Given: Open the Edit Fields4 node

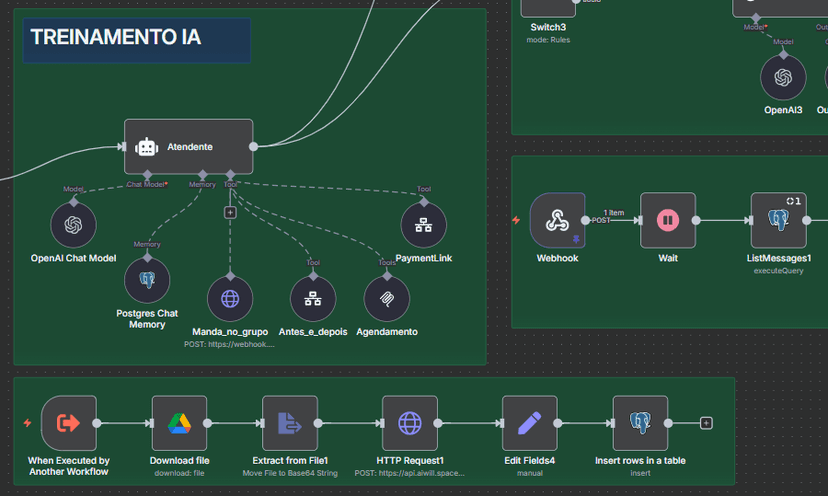Looking at the screenshot, I should pyautogui.click(x=530, y=423).
